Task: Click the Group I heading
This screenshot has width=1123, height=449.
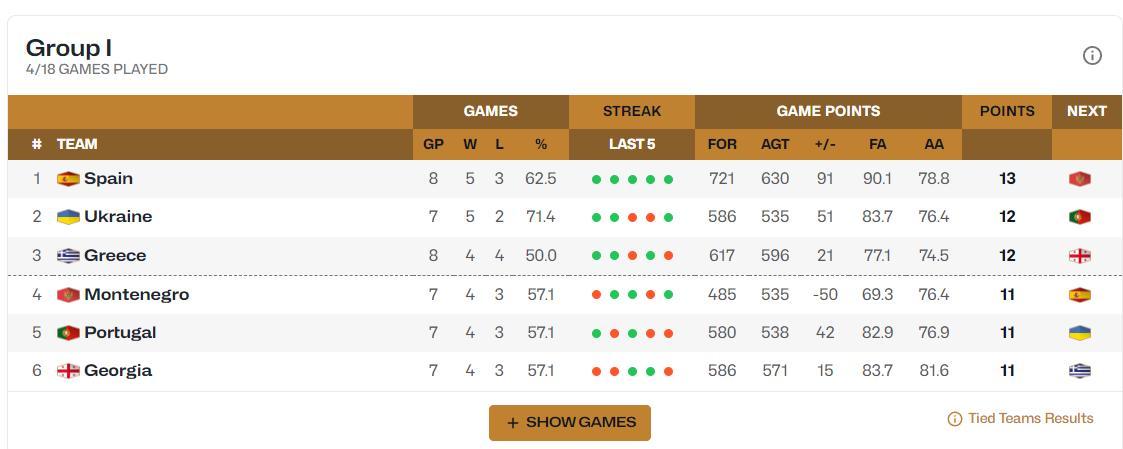Action: pos(69,48)
